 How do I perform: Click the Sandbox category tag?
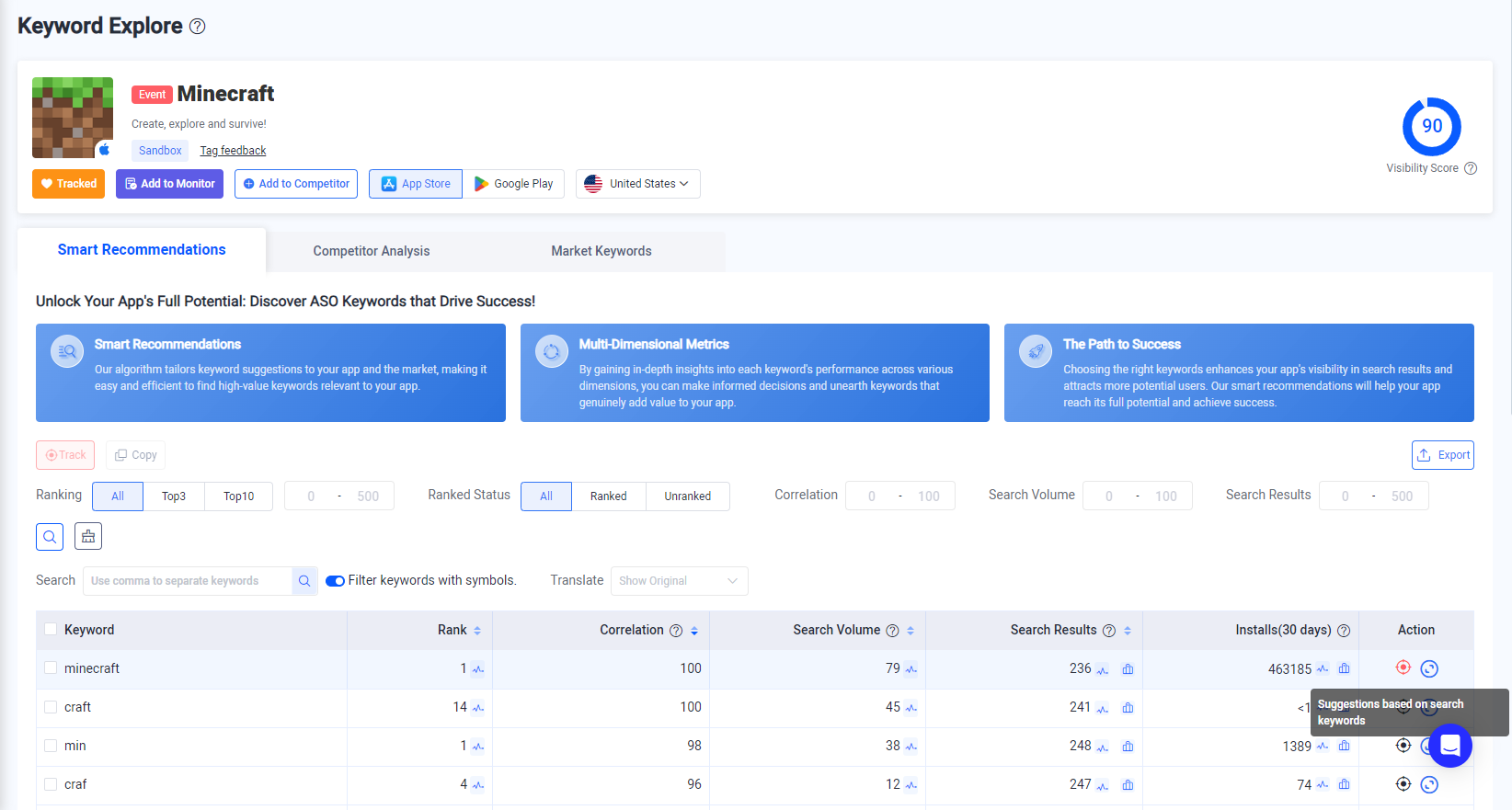coord(160,151)
